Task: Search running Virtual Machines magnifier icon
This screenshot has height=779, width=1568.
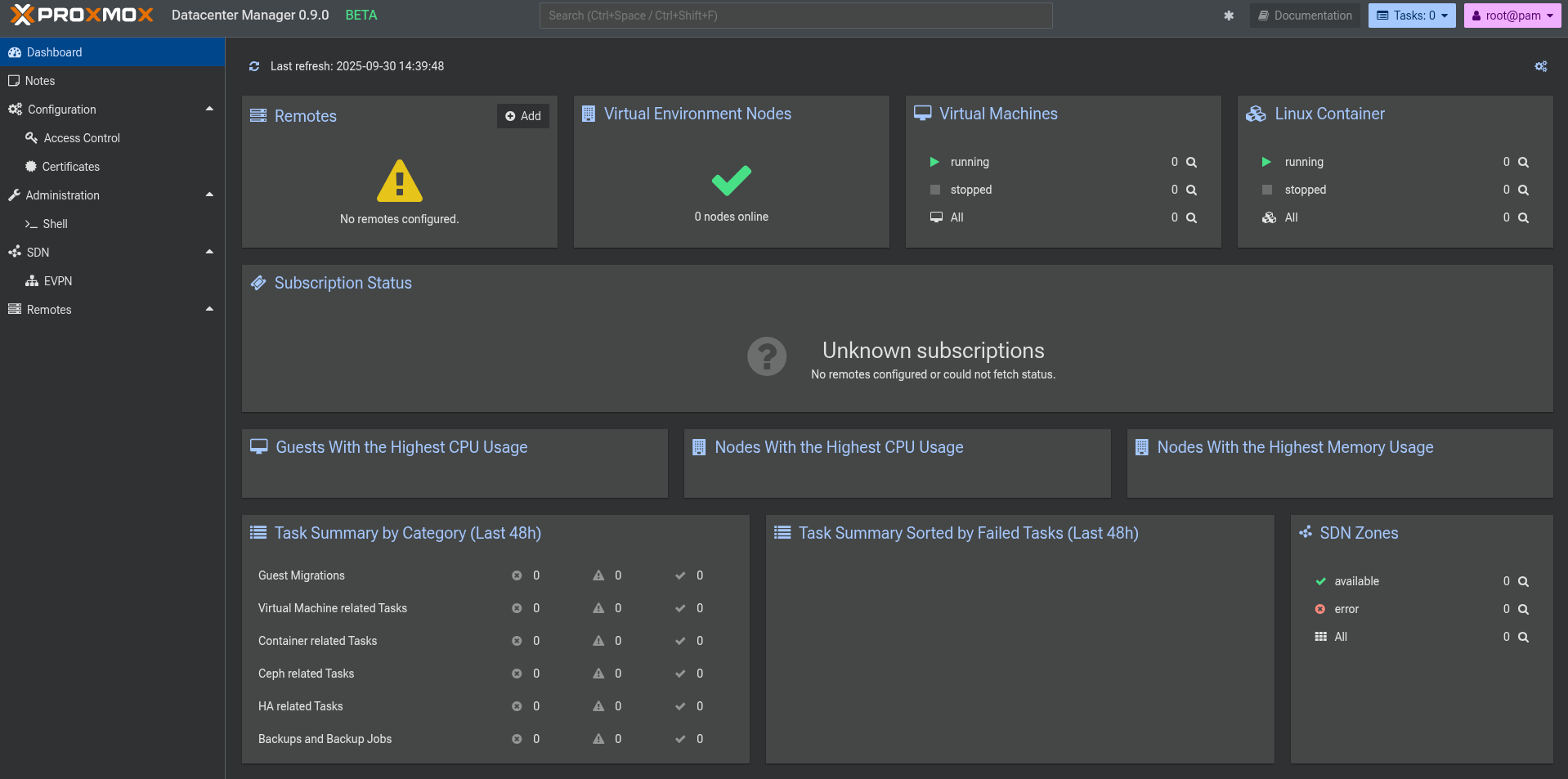Action: [1191, 163]
